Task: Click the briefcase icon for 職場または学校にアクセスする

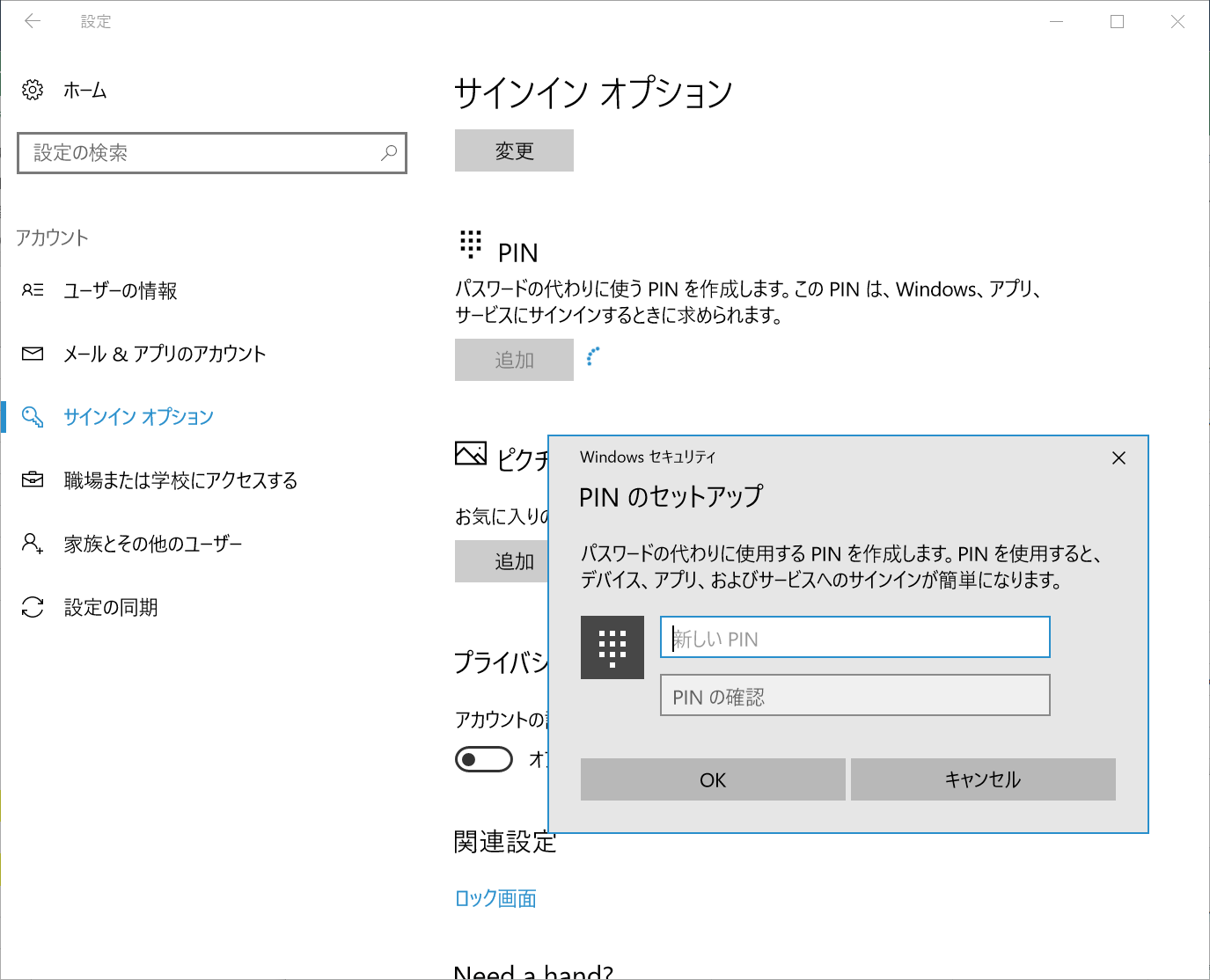Action: (x=33, y=479)
